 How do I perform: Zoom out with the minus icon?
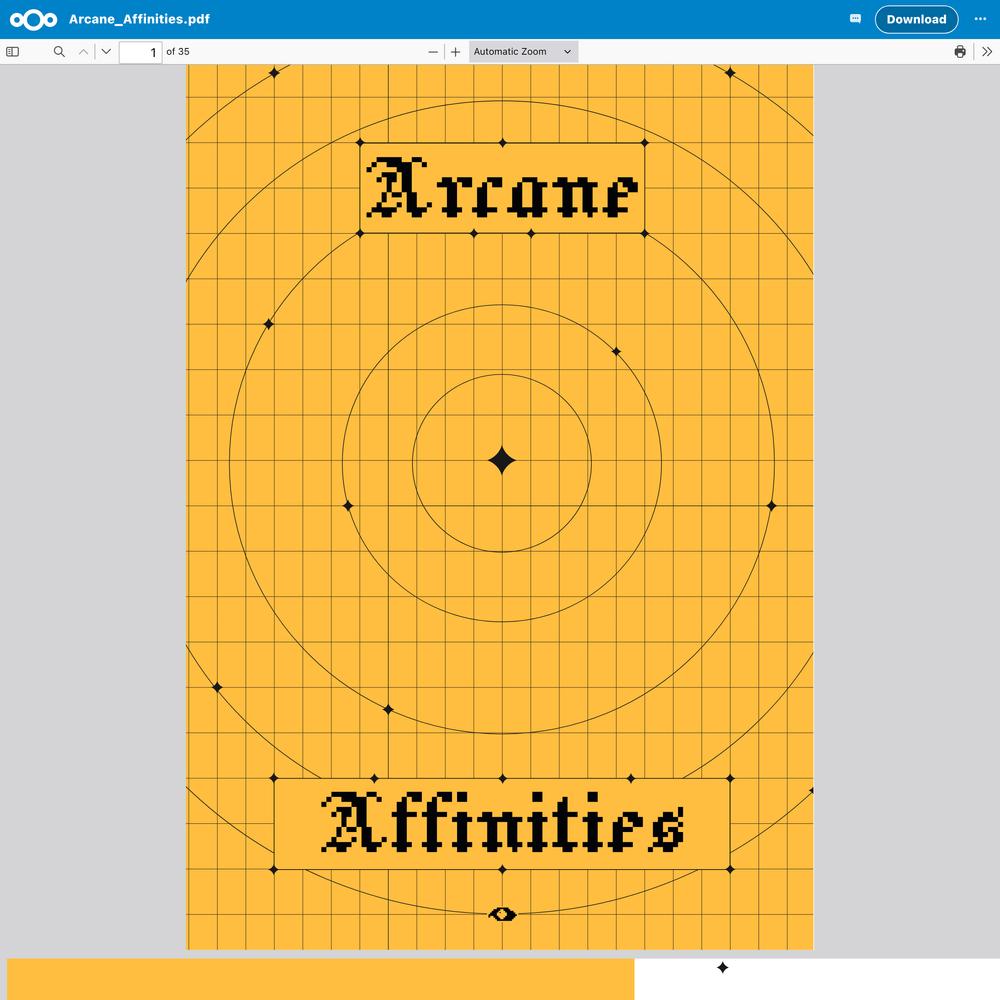433,52
